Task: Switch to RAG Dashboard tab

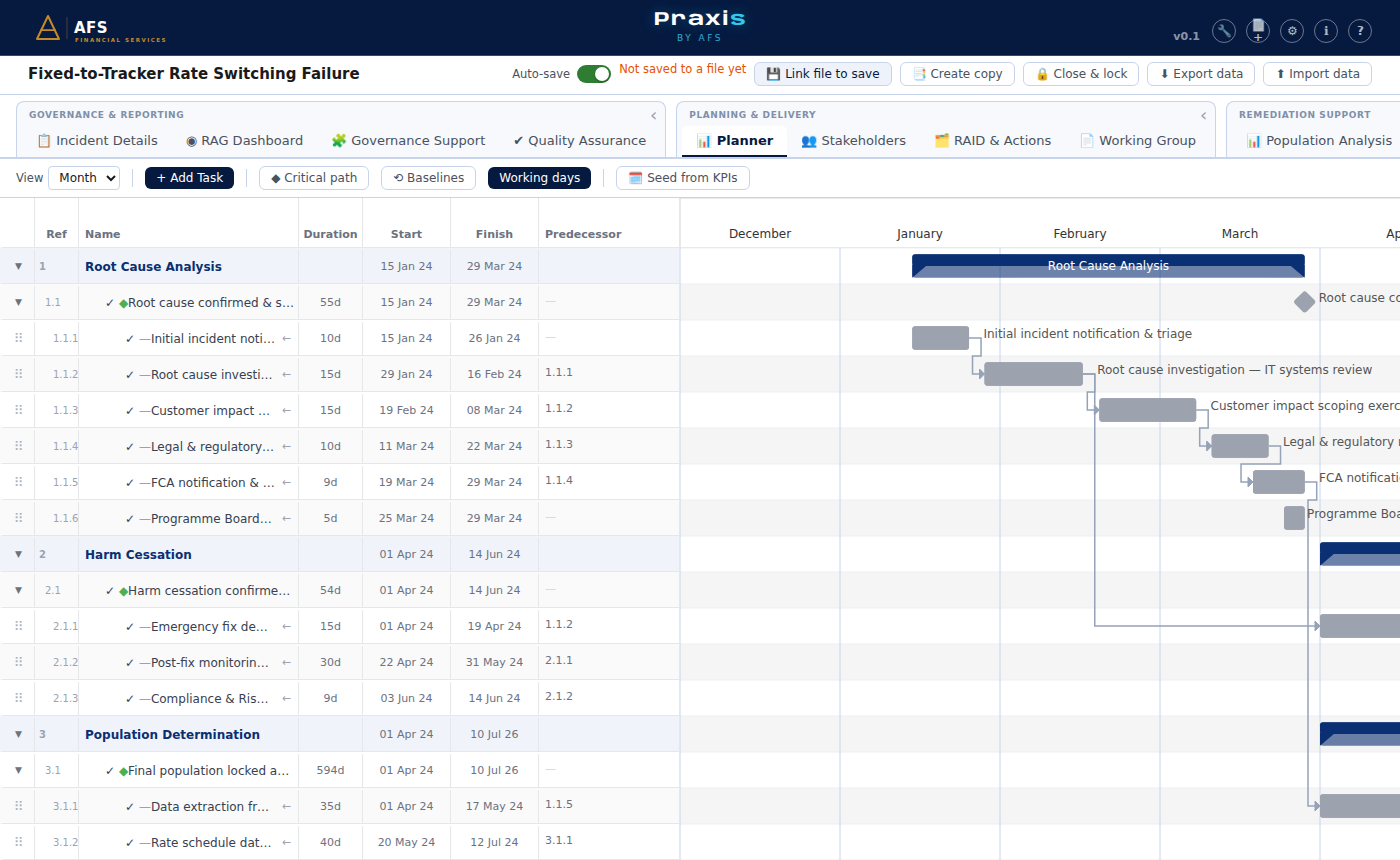Action: 244,141
